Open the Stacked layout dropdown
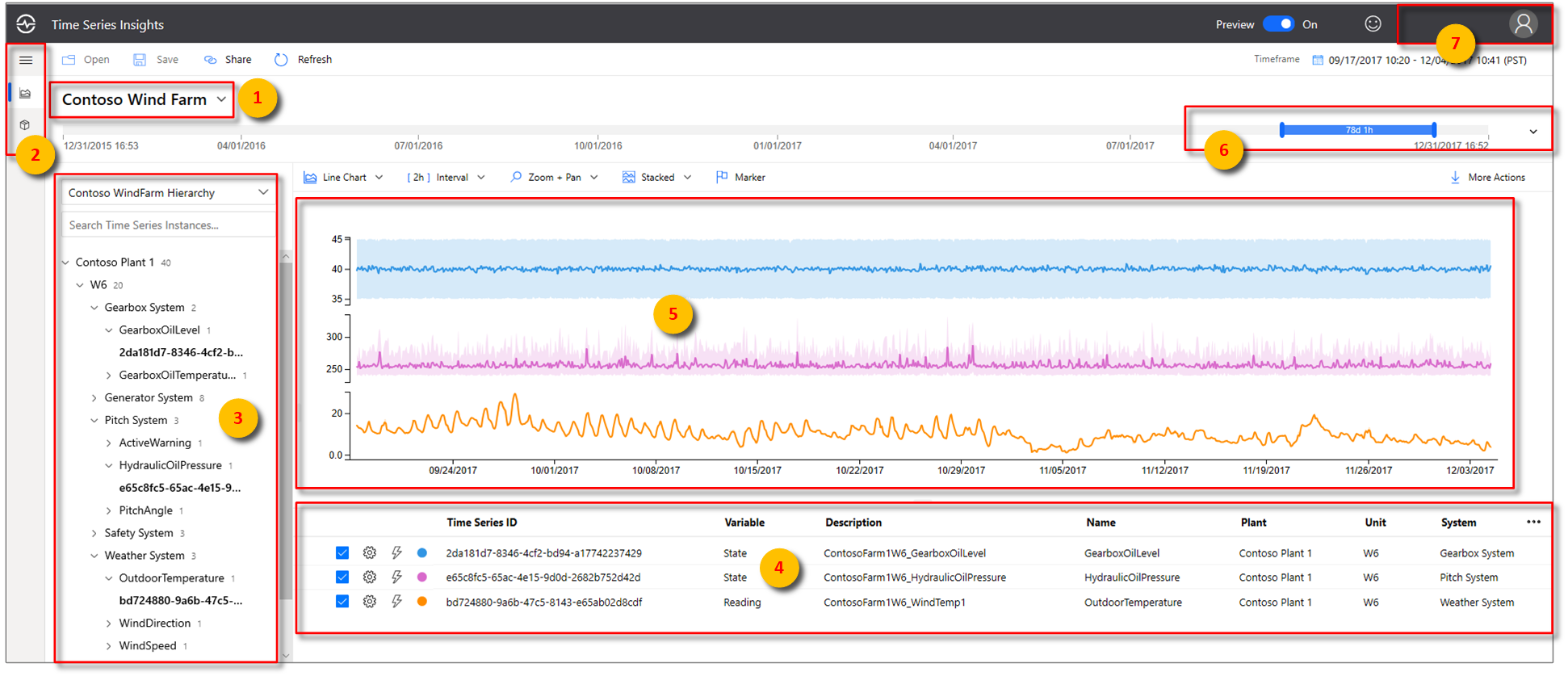Image resolution: width=1568 pixels, height=676 pixels. click(656, 178)
